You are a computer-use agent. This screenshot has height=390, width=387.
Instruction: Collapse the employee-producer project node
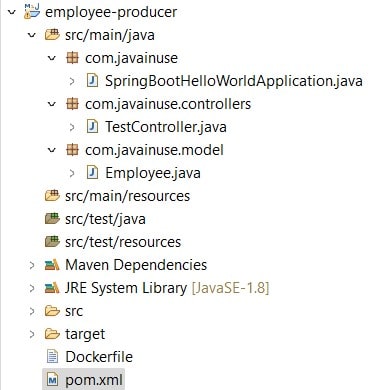point(12,12)
